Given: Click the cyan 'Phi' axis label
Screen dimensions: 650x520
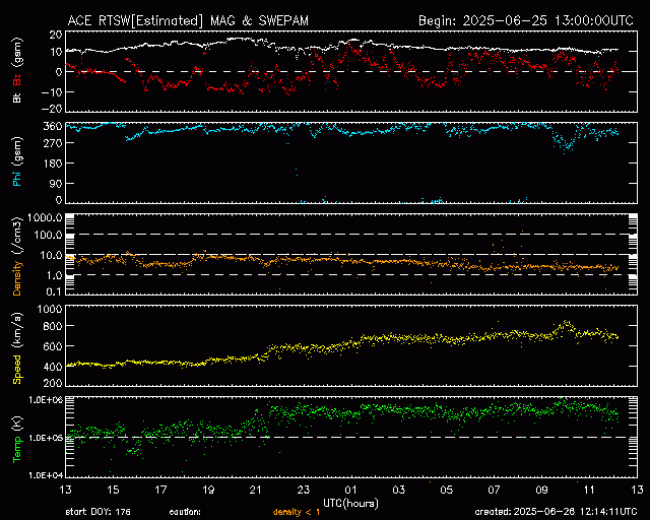Looking at the screenshot, I should pos(17,177).
